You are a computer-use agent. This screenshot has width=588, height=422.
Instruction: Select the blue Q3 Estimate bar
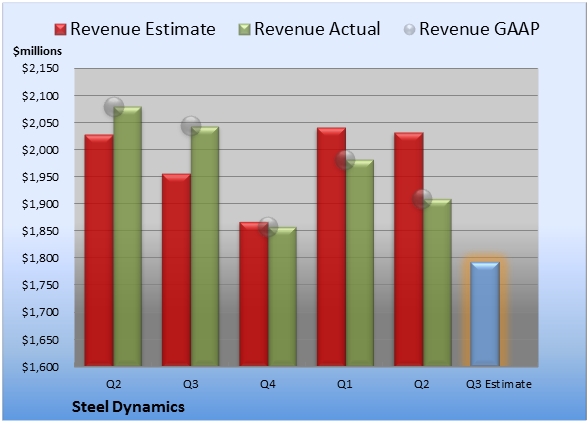point(485,314)
